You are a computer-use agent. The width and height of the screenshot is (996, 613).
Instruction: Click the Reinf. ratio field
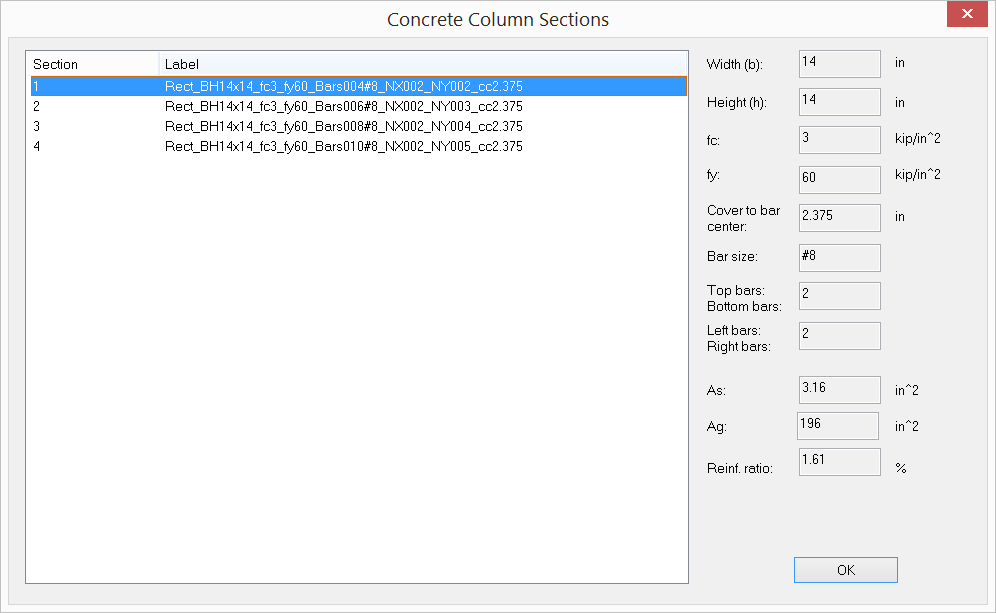[839, 461]
